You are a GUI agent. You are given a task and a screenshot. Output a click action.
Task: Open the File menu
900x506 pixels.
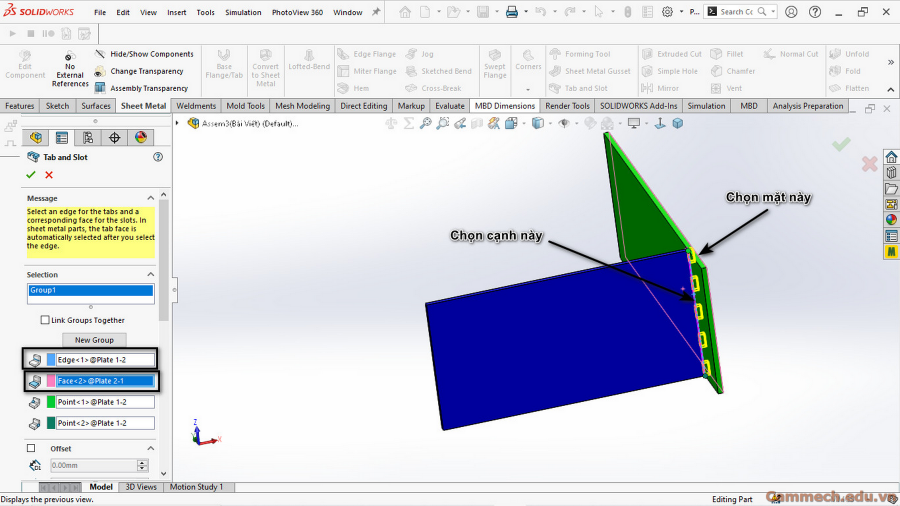[x=100, y=12]
